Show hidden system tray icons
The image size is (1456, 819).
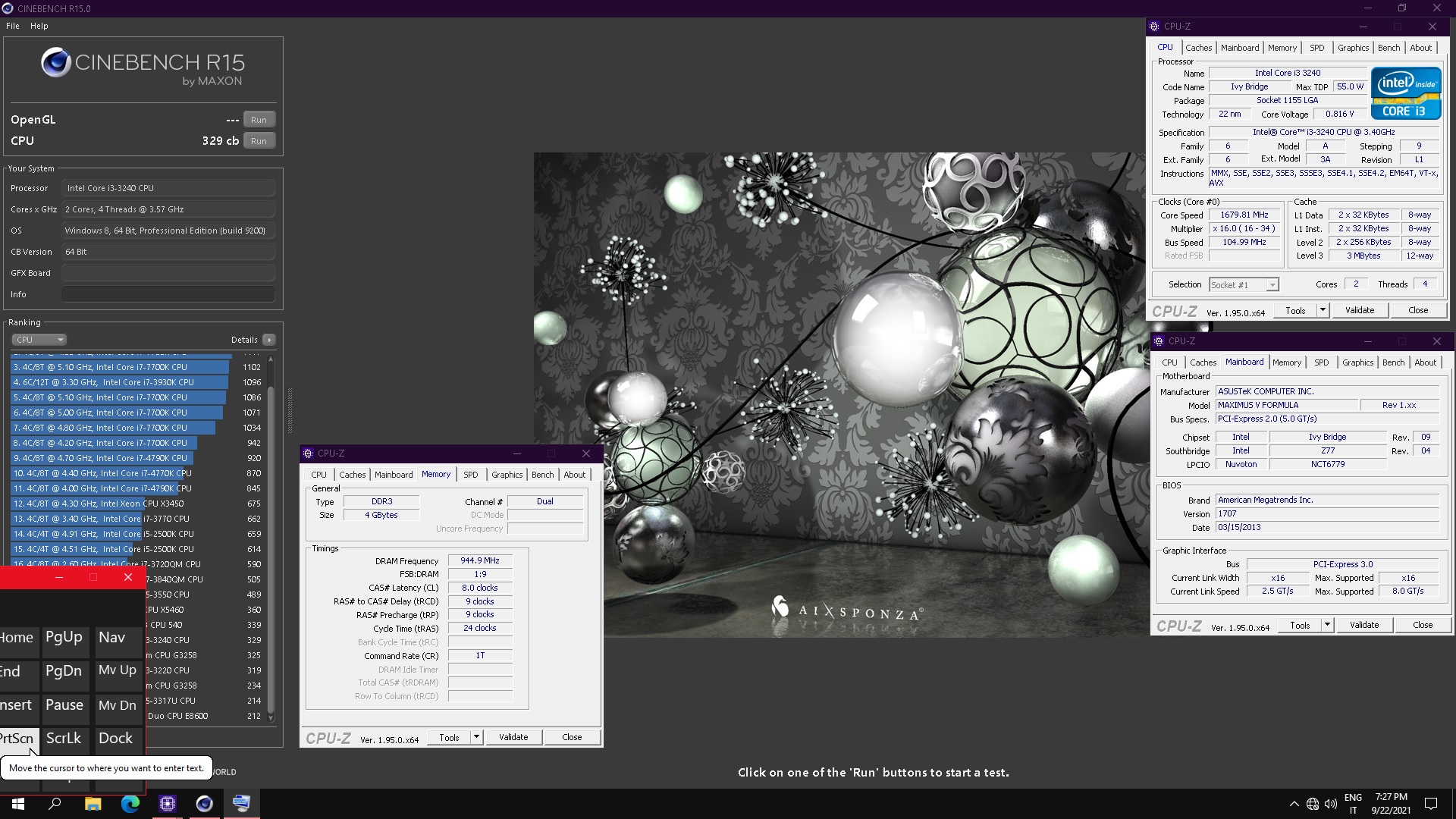point(1294,804)
